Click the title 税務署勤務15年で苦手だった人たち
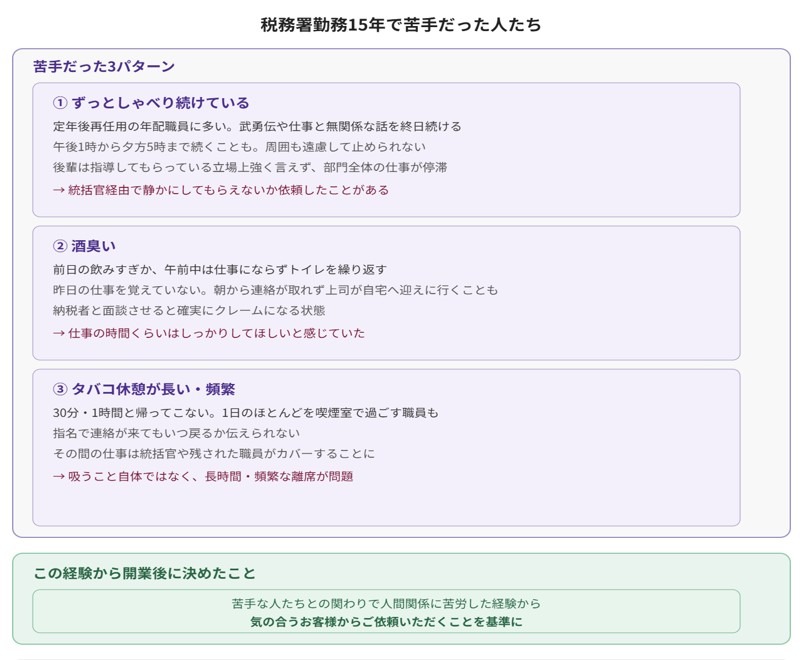The width and height of the screenshot is (802, 660). (401, 25)
